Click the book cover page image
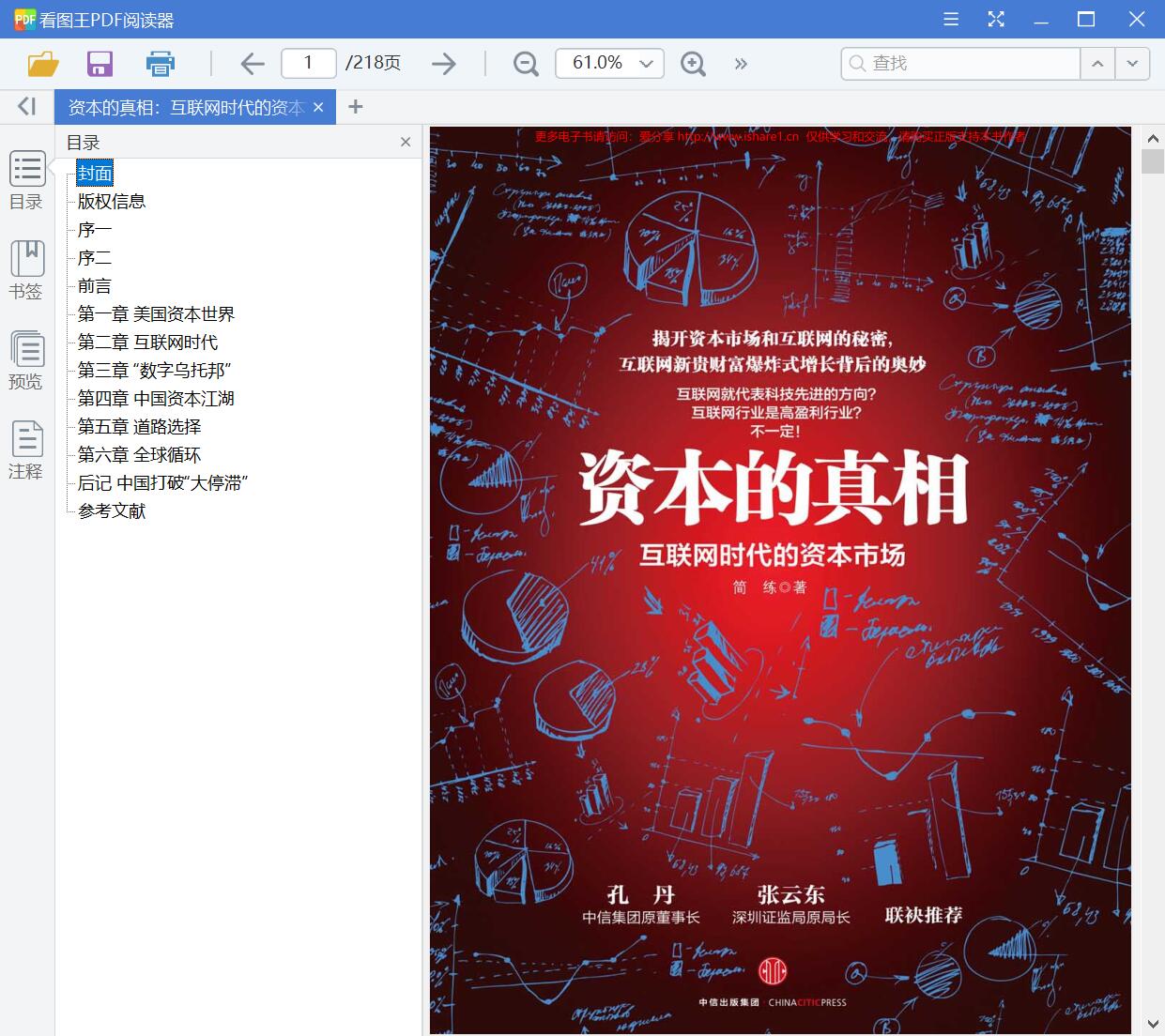Image resolution: width=1165 pixels, height=1036 pixels. pos(780,580)
